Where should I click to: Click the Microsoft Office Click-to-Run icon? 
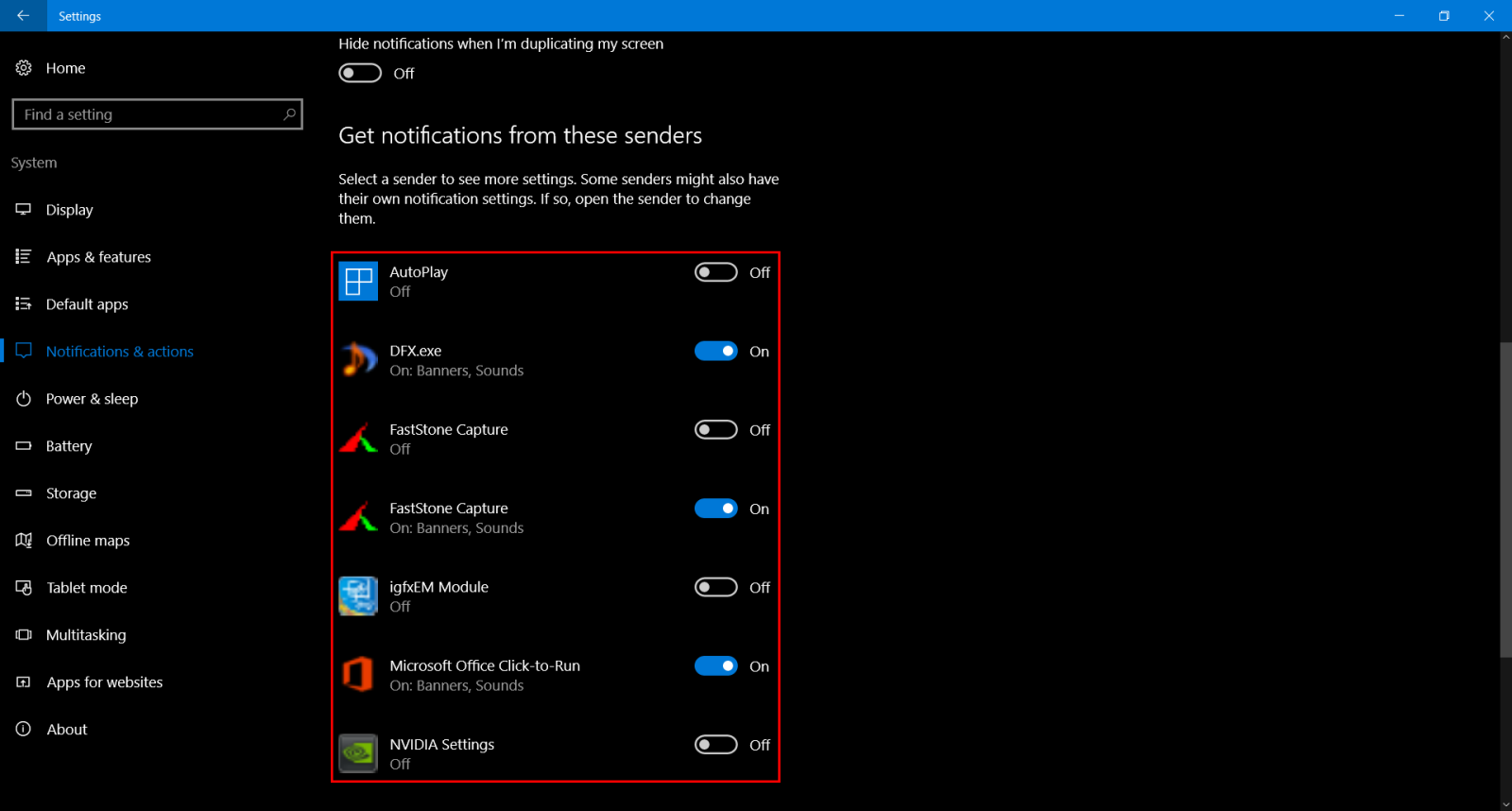point(358,675)
